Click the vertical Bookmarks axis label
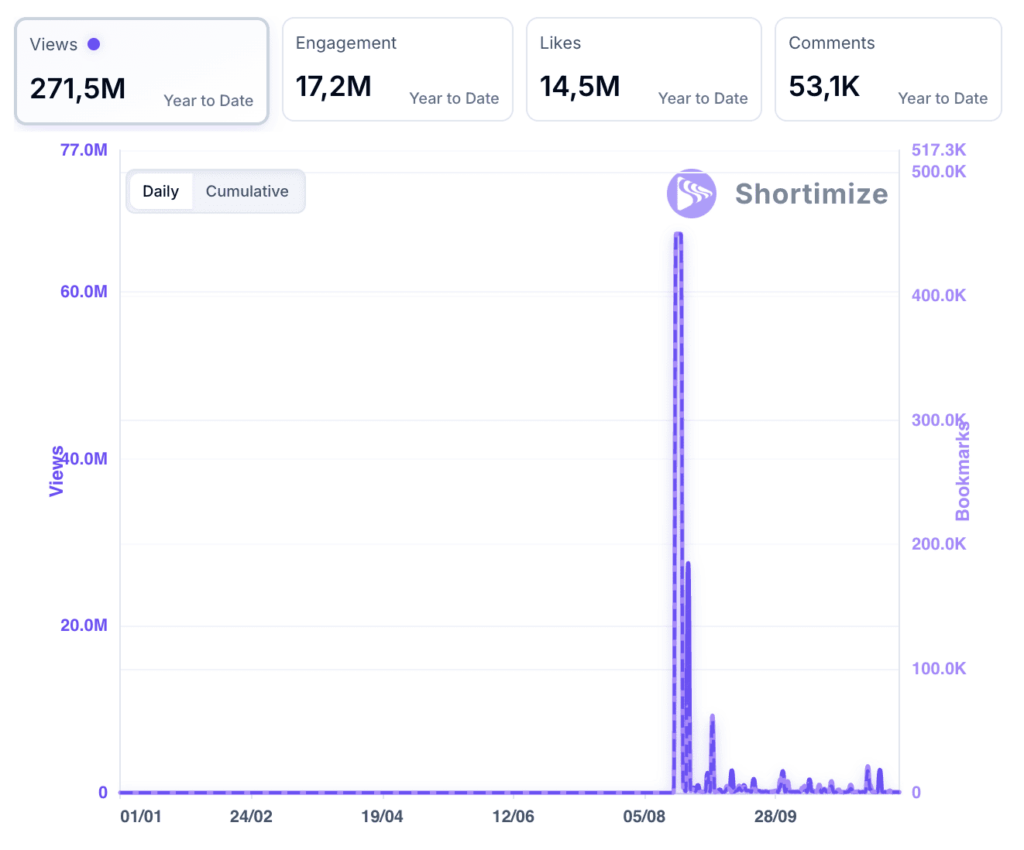This screenshot has width=1024, height=850. [963, 470]
